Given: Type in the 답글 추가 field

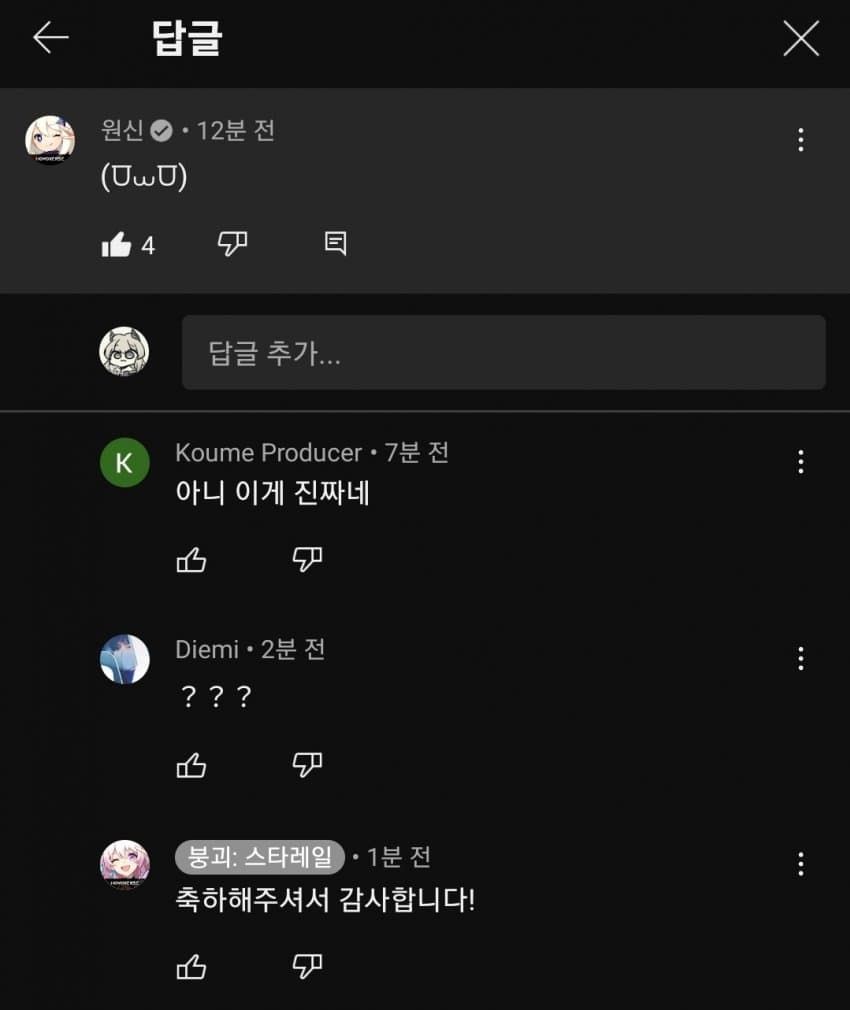Looking at the screenshot, I should coord(503,353).
